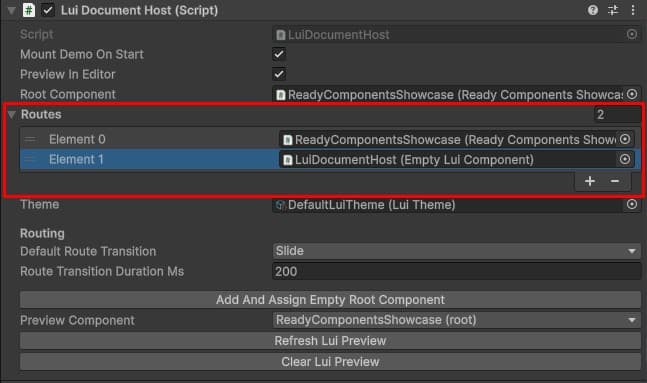Grab the Element 0 reorder handle

point(30,139)
